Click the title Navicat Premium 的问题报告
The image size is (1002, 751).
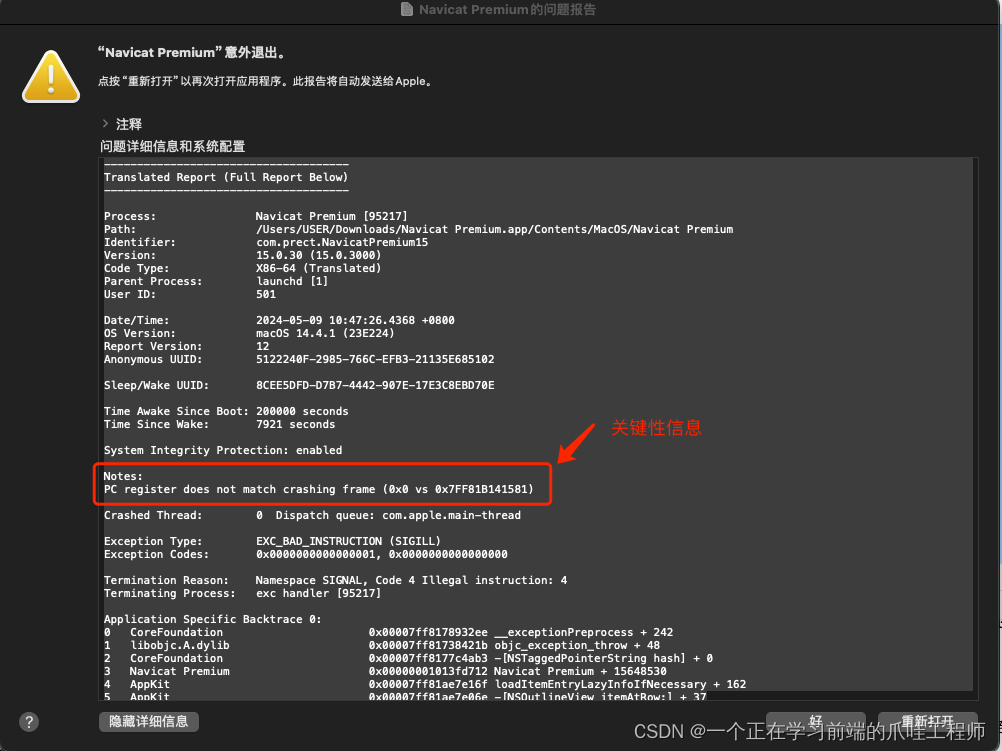[511, 10]
